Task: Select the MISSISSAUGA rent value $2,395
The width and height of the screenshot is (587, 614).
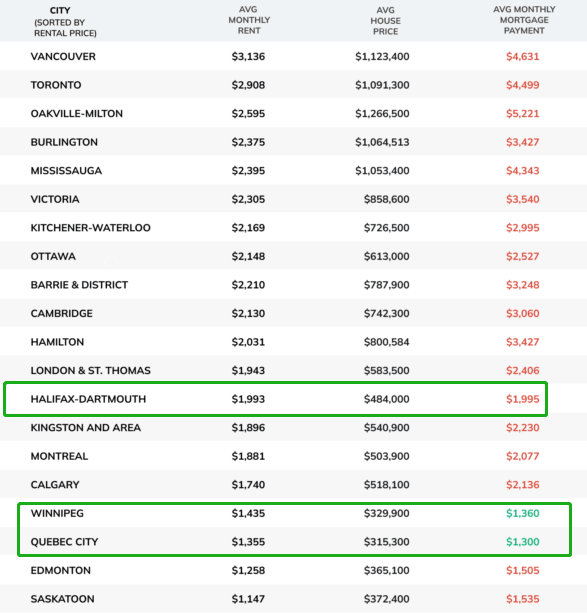Action: (x=248, y=171)
